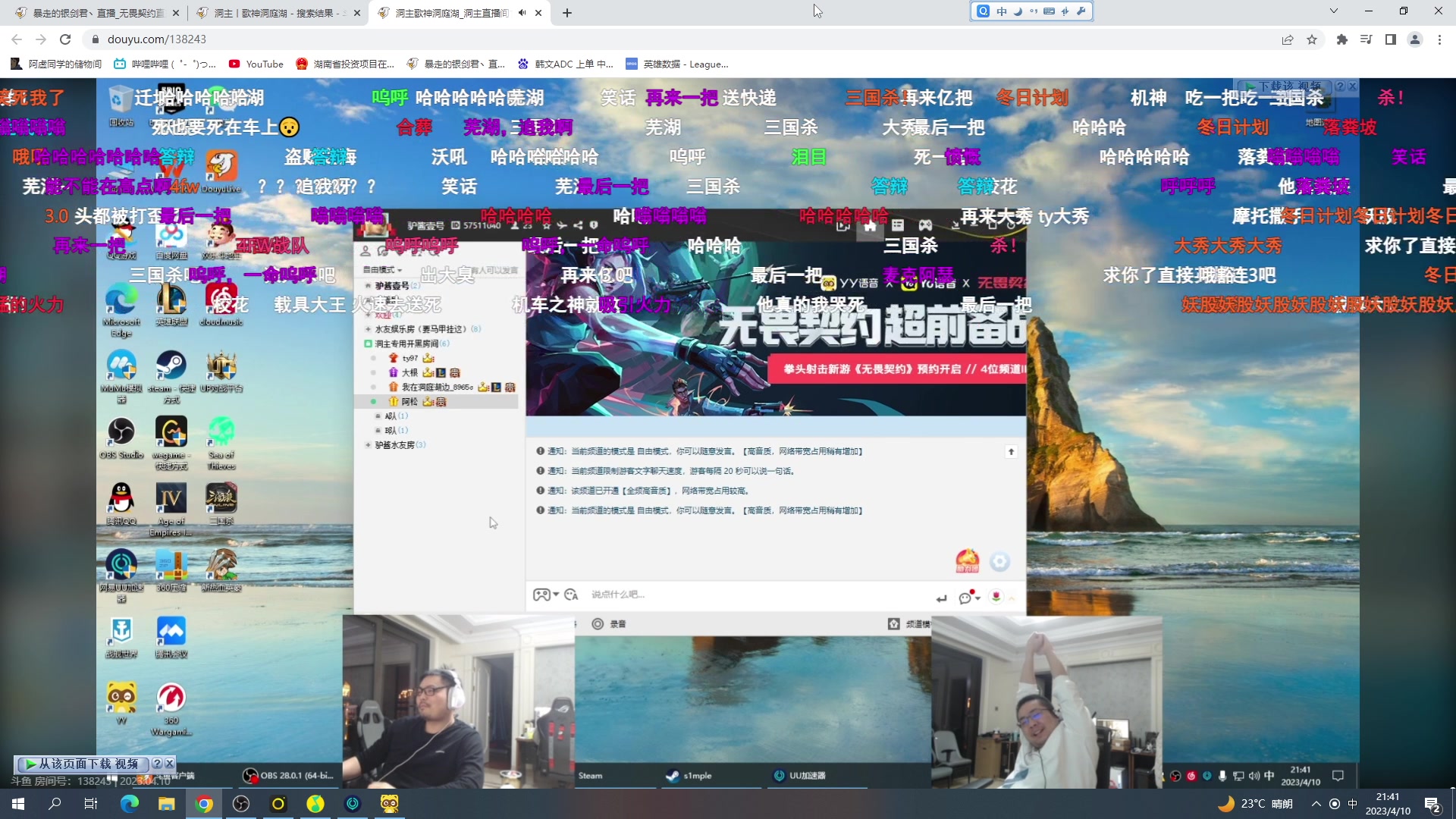The width and height of the screenshot is (1456, 819).
Task: Toggle the scroll-to-latest arrow above channel notices
Action: click(x=1011, y=450)
